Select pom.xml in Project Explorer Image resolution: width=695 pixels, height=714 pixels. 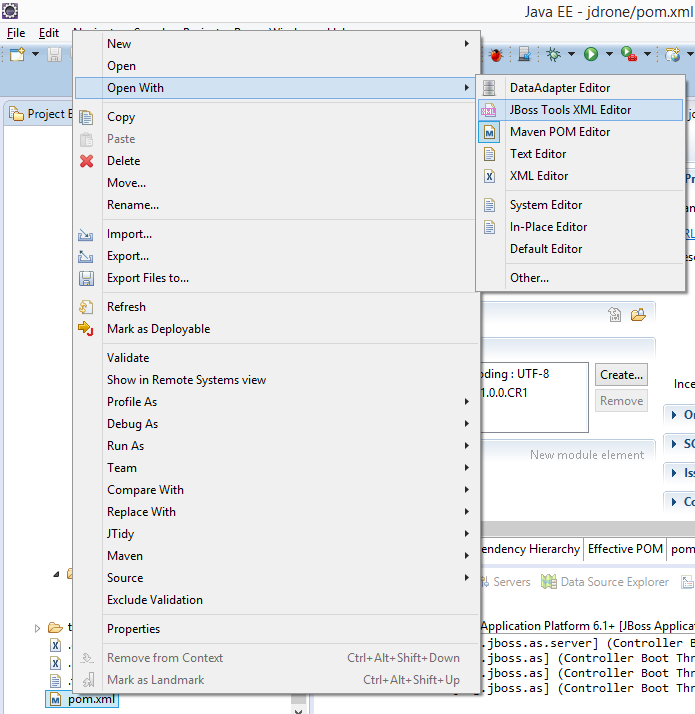[x=82, y=699]
